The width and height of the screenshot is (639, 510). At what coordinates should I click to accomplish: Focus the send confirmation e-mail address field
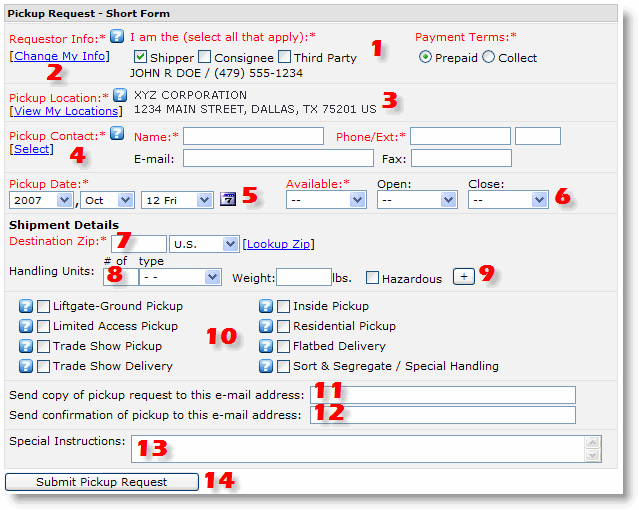coord(443,415)
